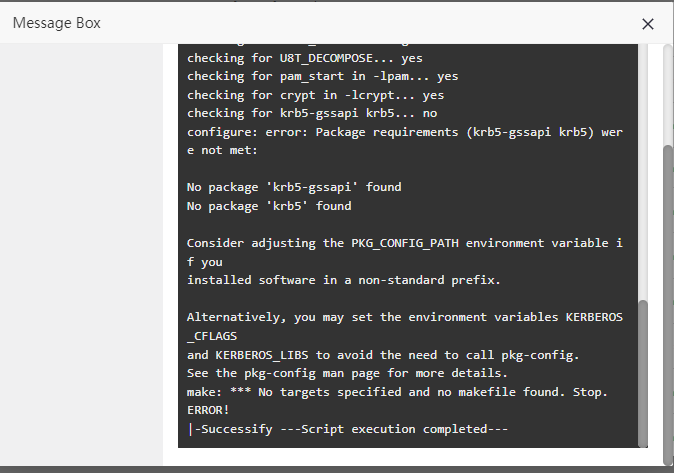Click the 'configure: error: Package requirements' line
The image size is (674, 473).
click(404, 131)
